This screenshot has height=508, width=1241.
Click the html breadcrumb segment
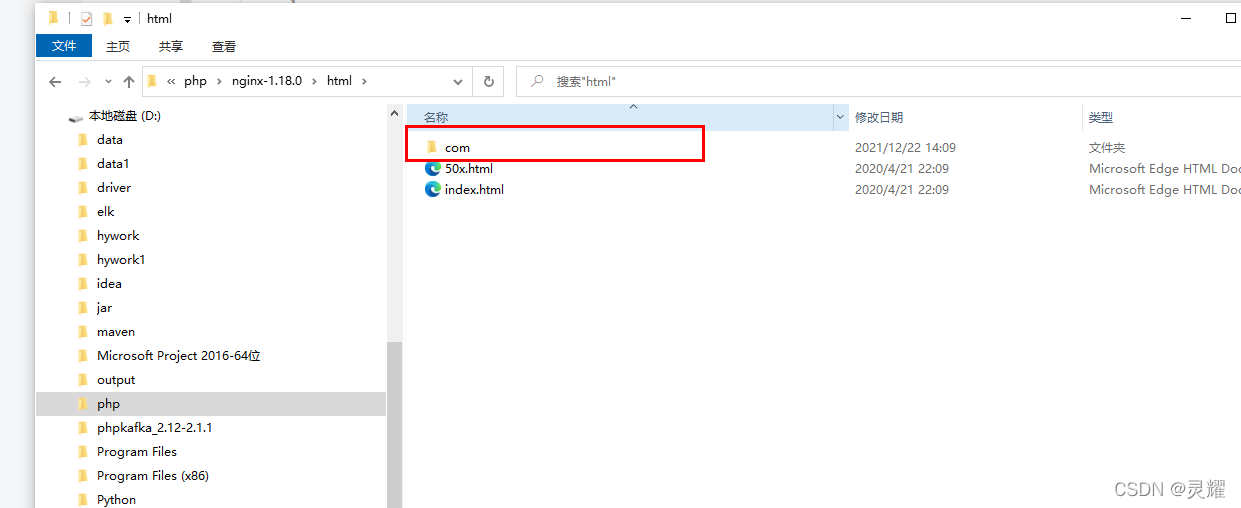coord(339,81)
